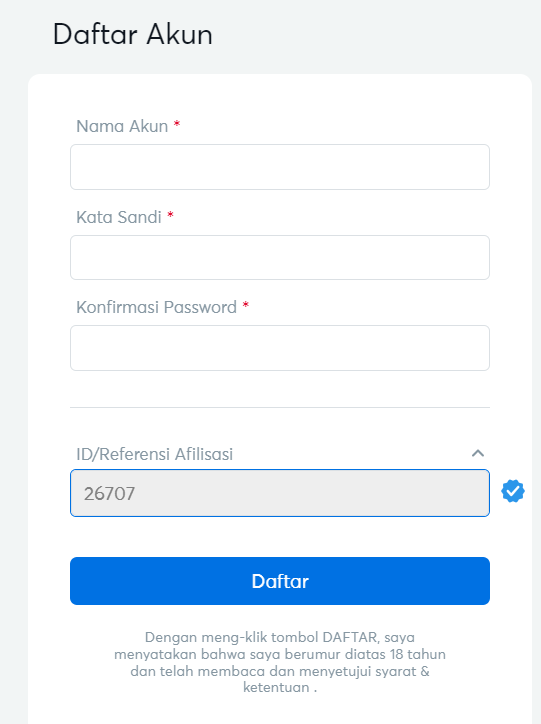Click the ID/Referensi Afiliasi label
This screenshot has height=724, width=541.
tap(154, 454)
